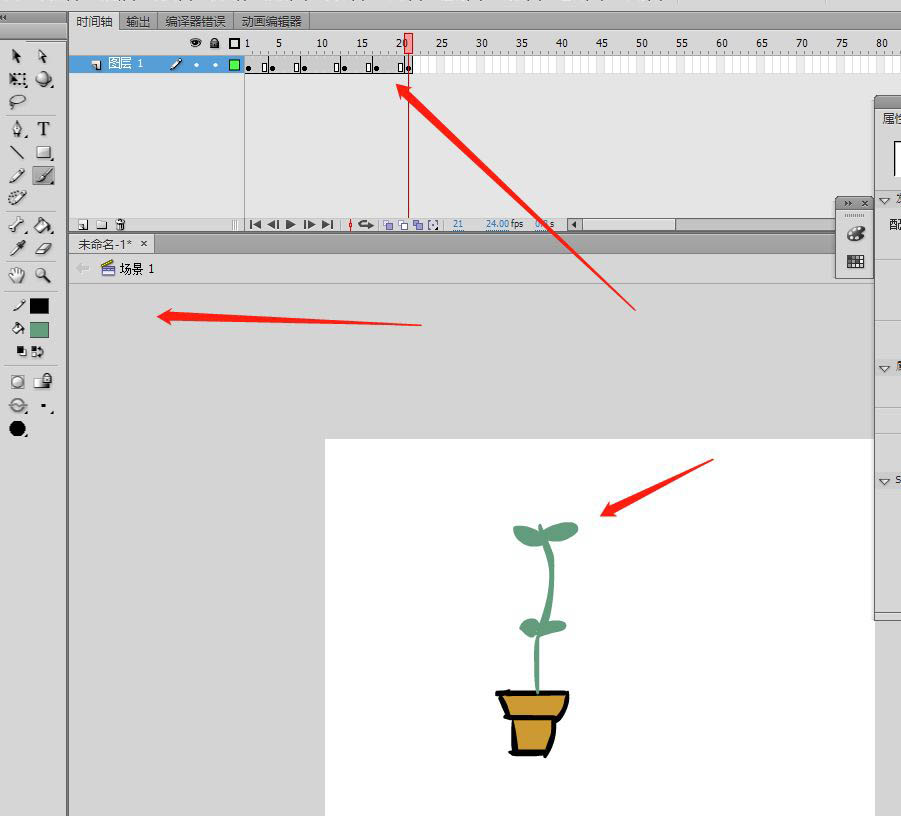Click the delete layer trash icon
Image resolution: width=901 pixels, height=816 pixels.
point(120,225)
